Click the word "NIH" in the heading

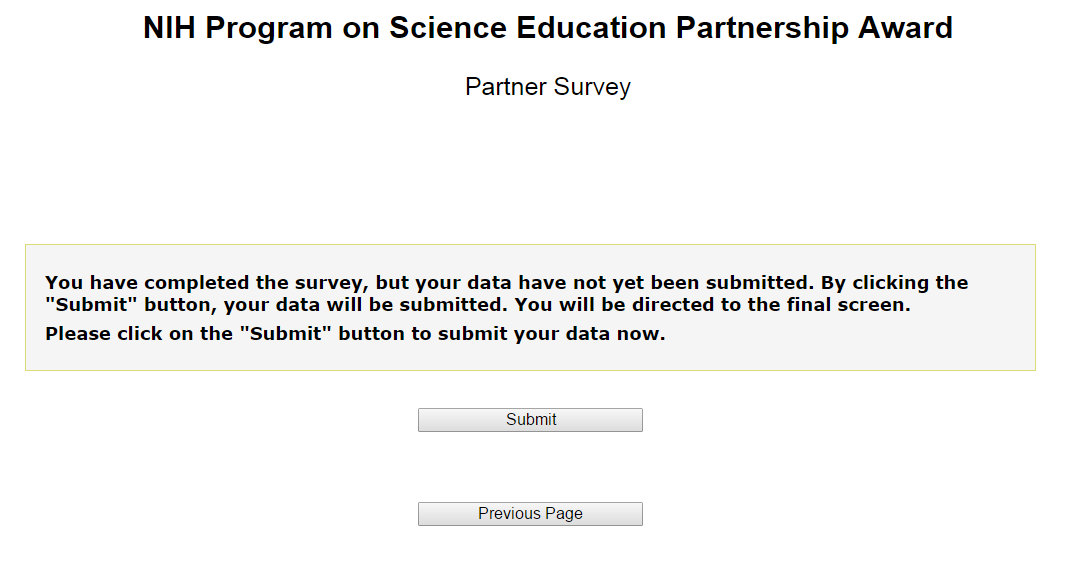[171, 28]
